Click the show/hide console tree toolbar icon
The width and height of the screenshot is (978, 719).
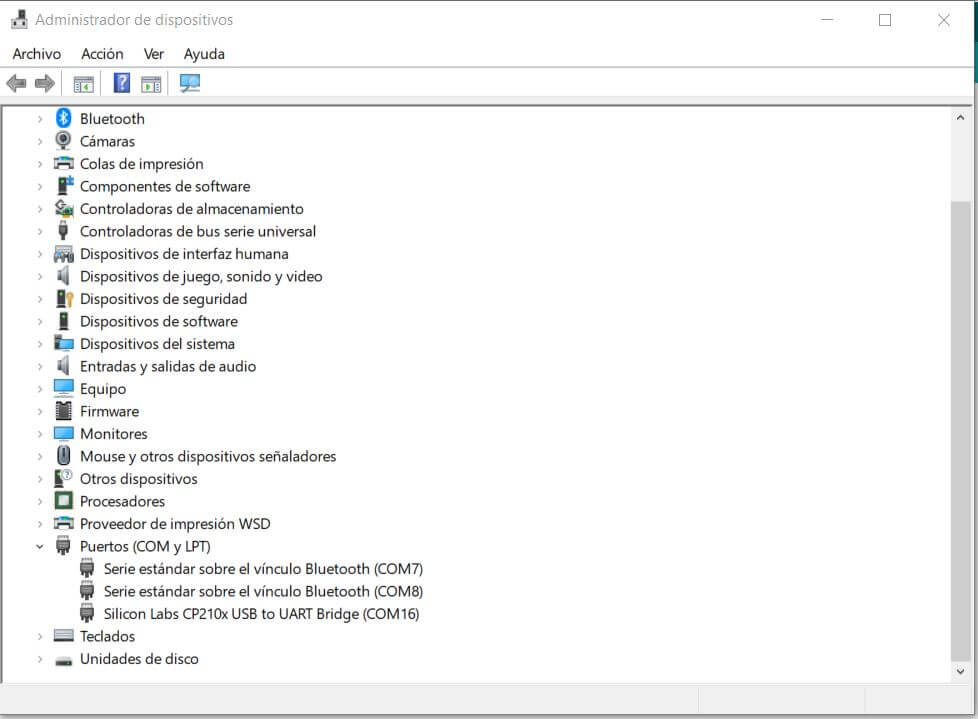pyautogui.click(x=83, y=84)
